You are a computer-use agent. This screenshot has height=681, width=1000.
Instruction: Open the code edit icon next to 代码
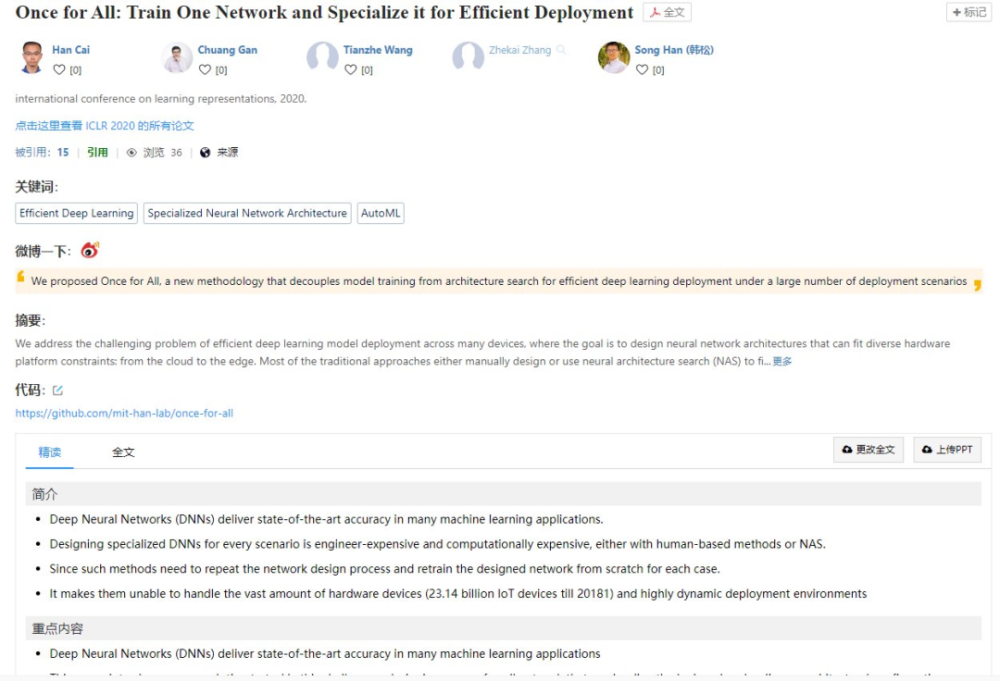57,390
